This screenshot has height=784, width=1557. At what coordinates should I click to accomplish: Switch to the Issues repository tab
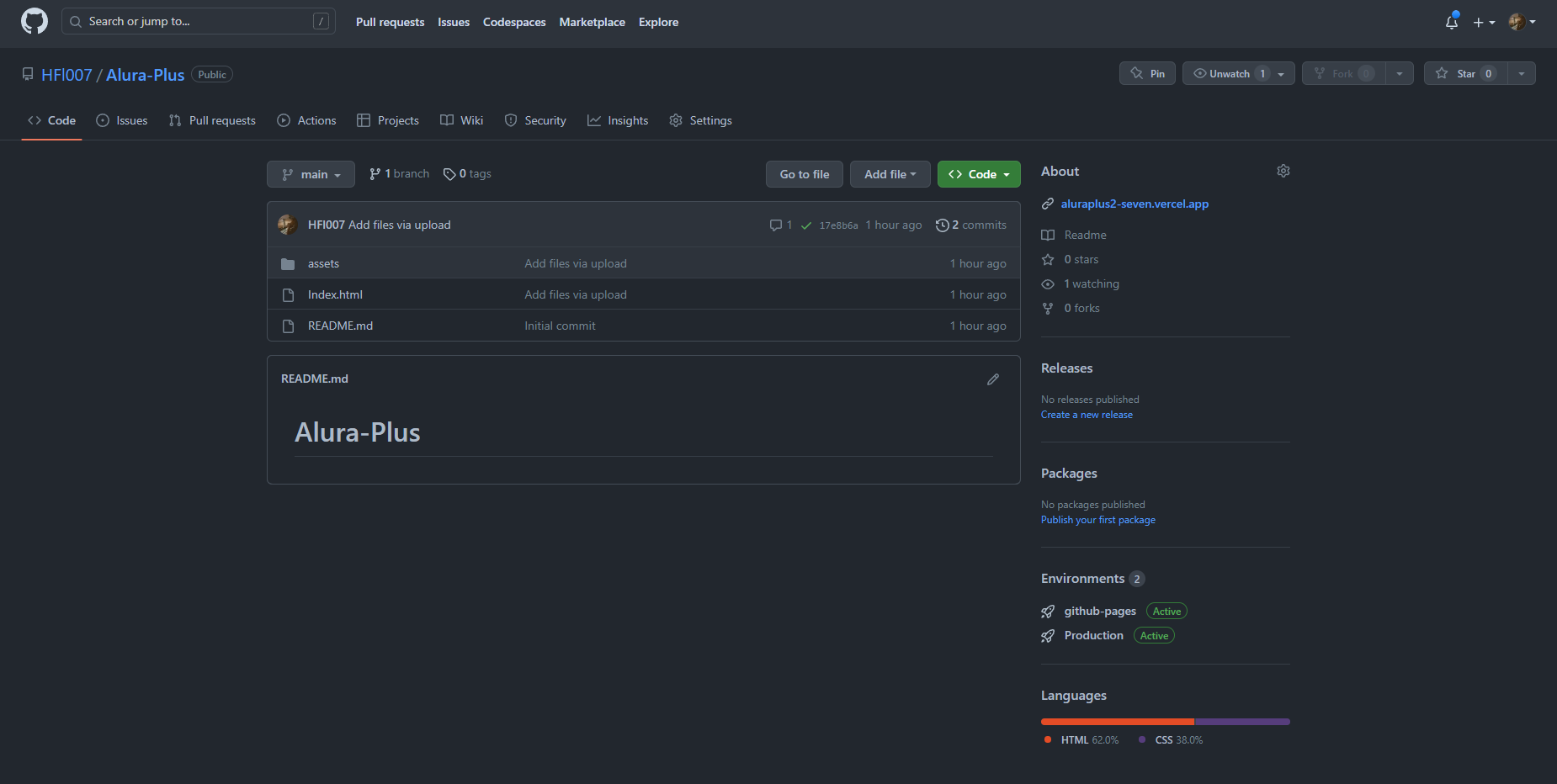pyautogui.click(x=122, y=120)
